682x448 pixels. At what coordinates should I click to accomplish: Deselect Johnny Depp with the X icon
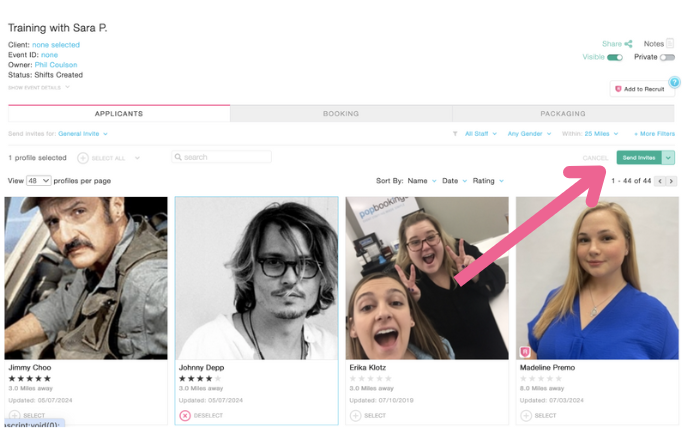[x=185, y=415]
